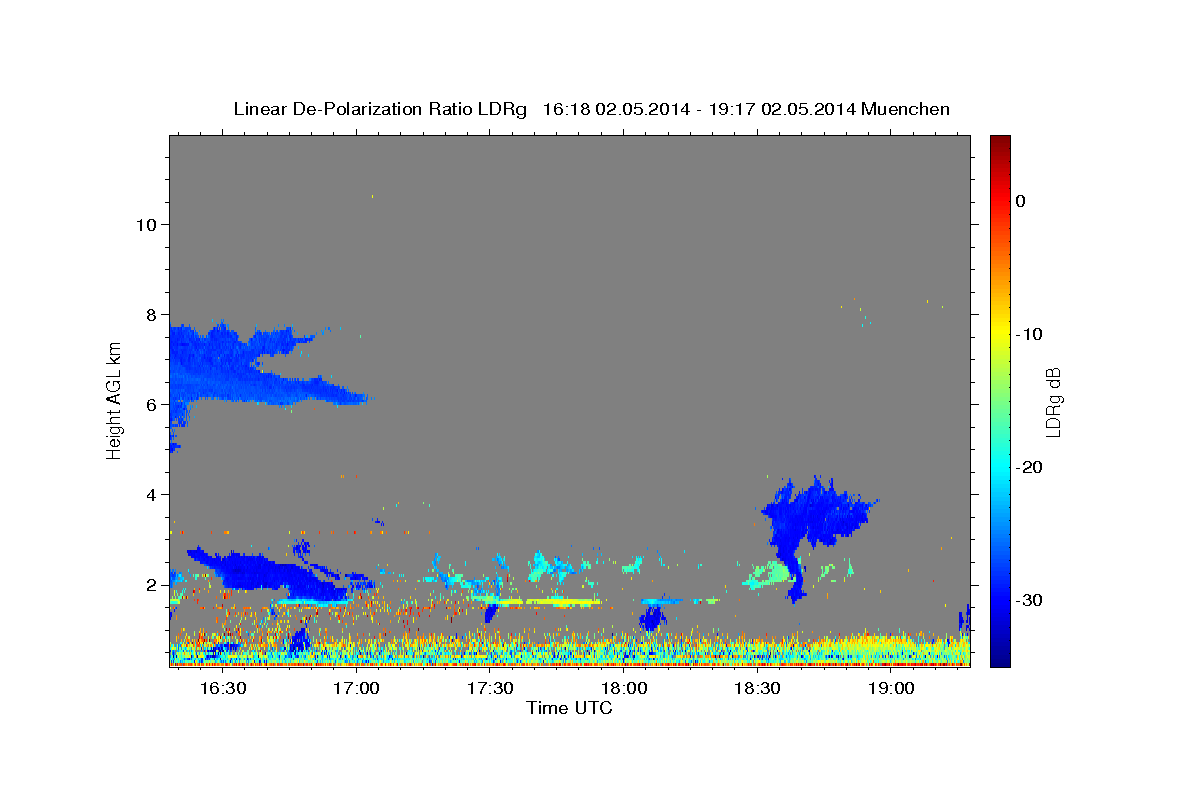Click the "Height AGL km" axis label

(115, 401)
